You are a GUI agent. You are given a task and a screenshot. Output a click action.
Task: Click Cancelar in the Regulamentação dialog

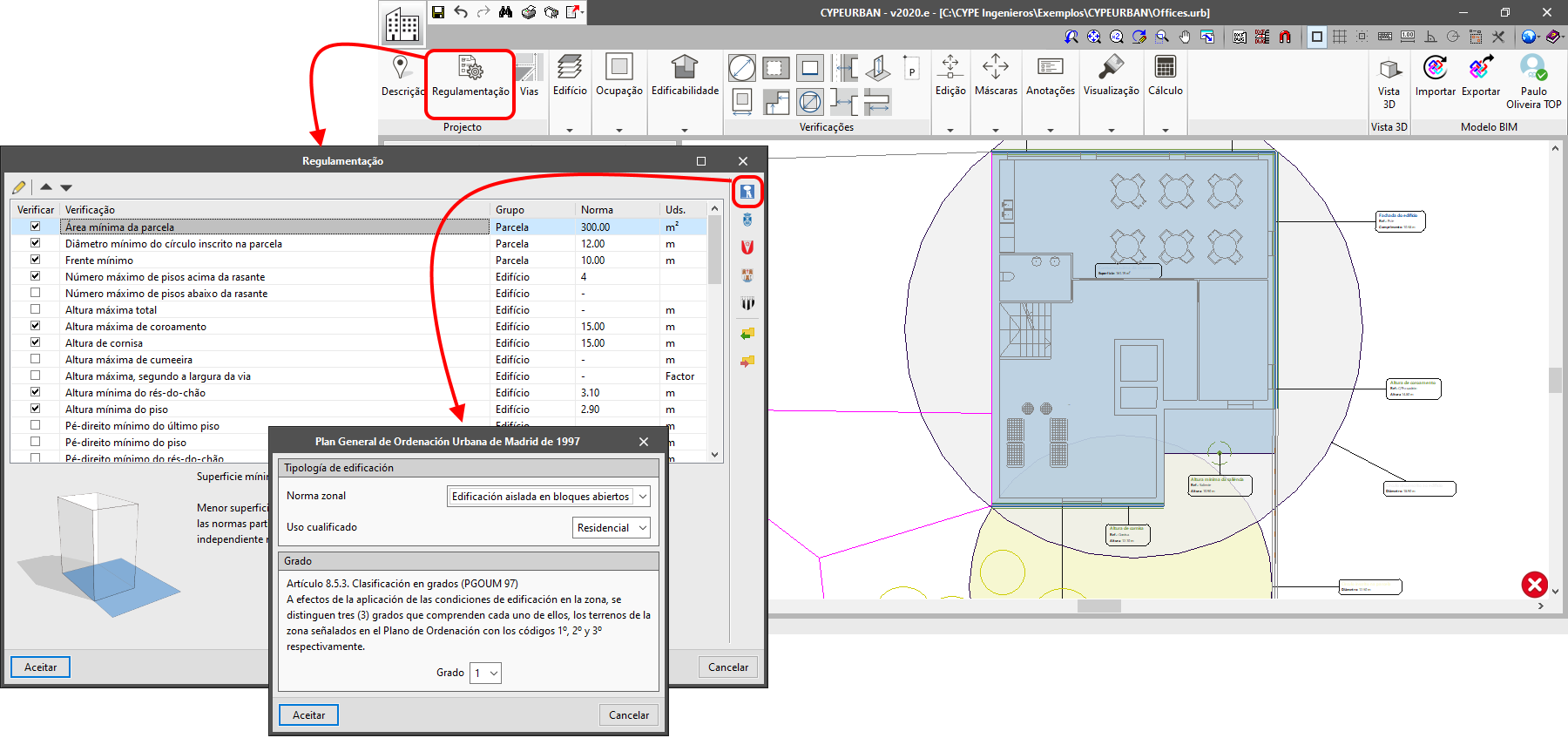[x=728, y=667]
